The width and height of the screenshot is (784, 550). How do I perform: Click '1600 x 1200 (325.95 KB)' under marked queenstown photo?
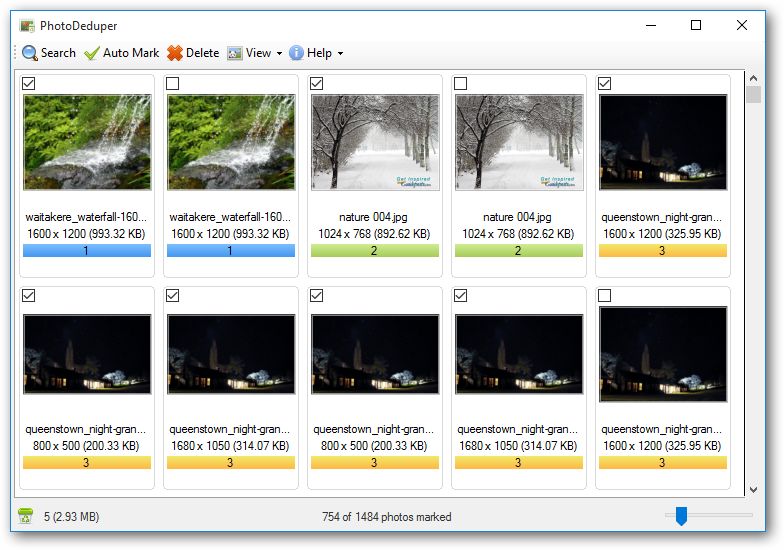coord(662,234)
